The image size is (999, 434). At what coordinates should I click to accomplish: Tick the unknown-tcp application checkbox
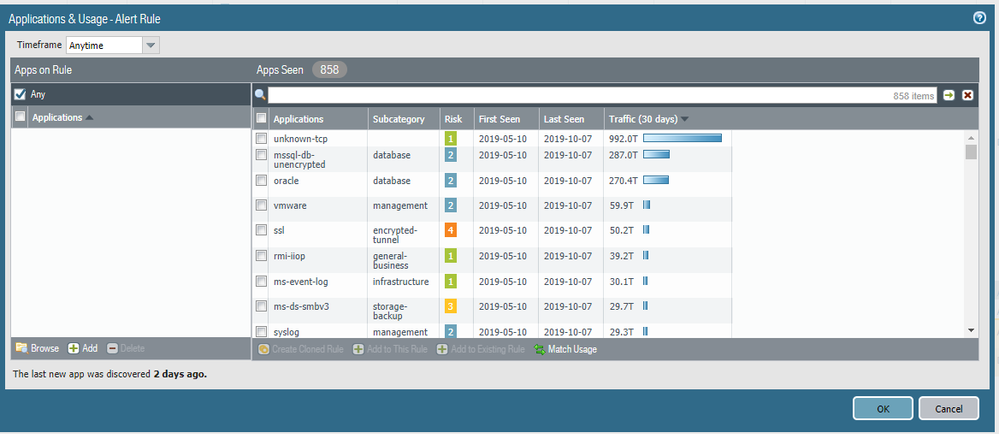(x=261, y=138)
